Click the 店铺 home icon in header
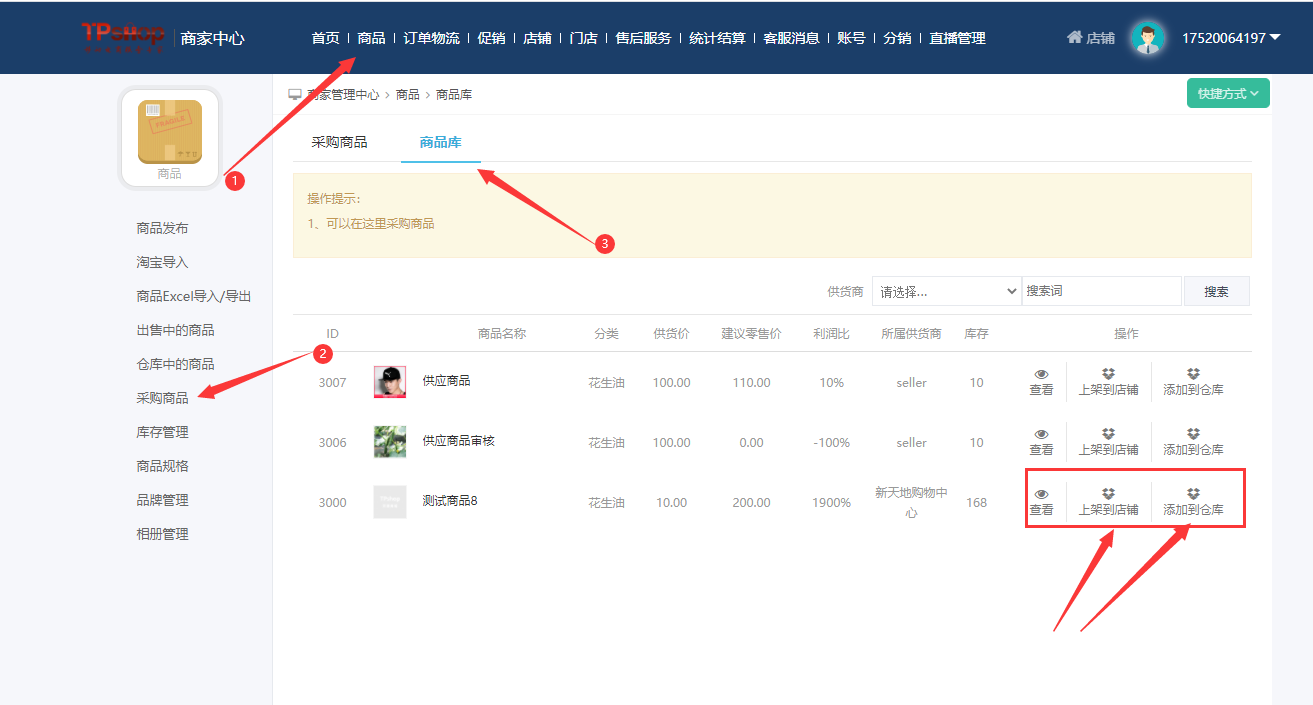 tap(1075, 38)
